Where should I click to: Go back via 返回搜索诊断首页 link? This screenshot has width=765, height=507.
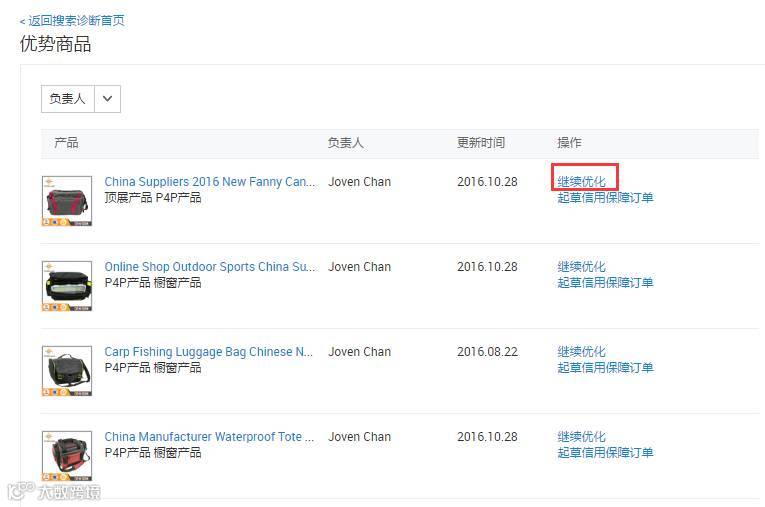click(x=72, y=20)
